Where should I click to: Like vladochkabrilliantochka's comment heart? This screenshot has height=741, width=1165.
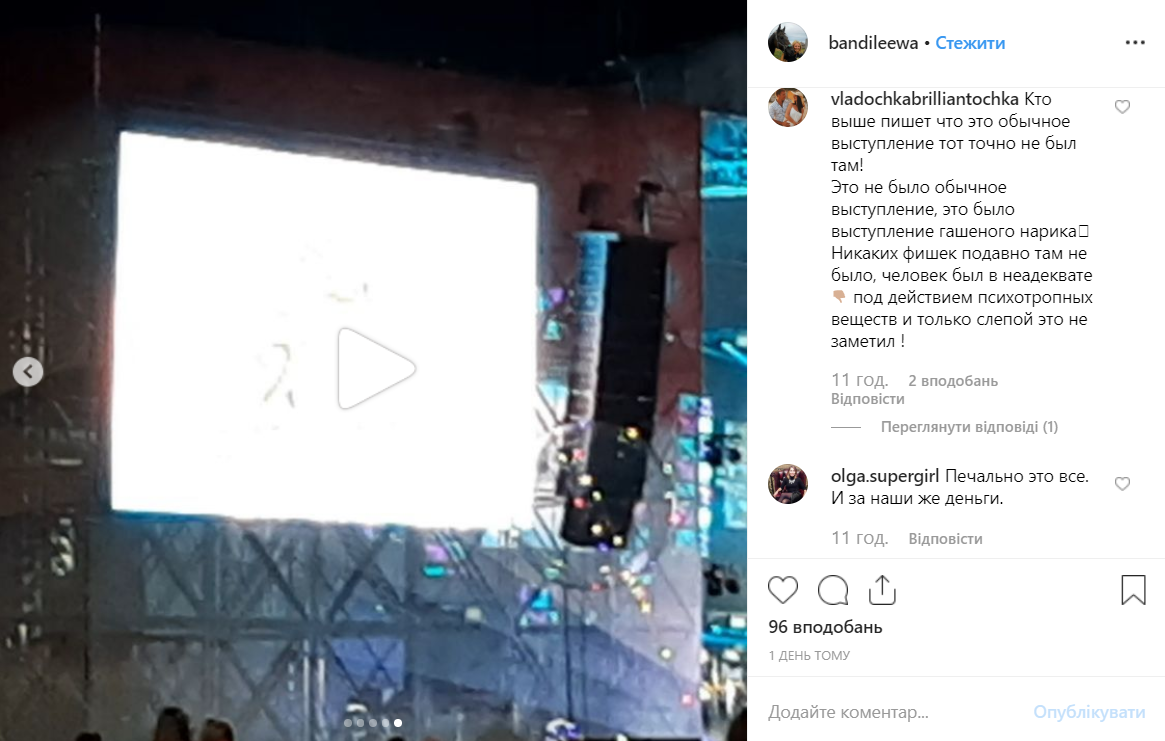point(1122,107)
